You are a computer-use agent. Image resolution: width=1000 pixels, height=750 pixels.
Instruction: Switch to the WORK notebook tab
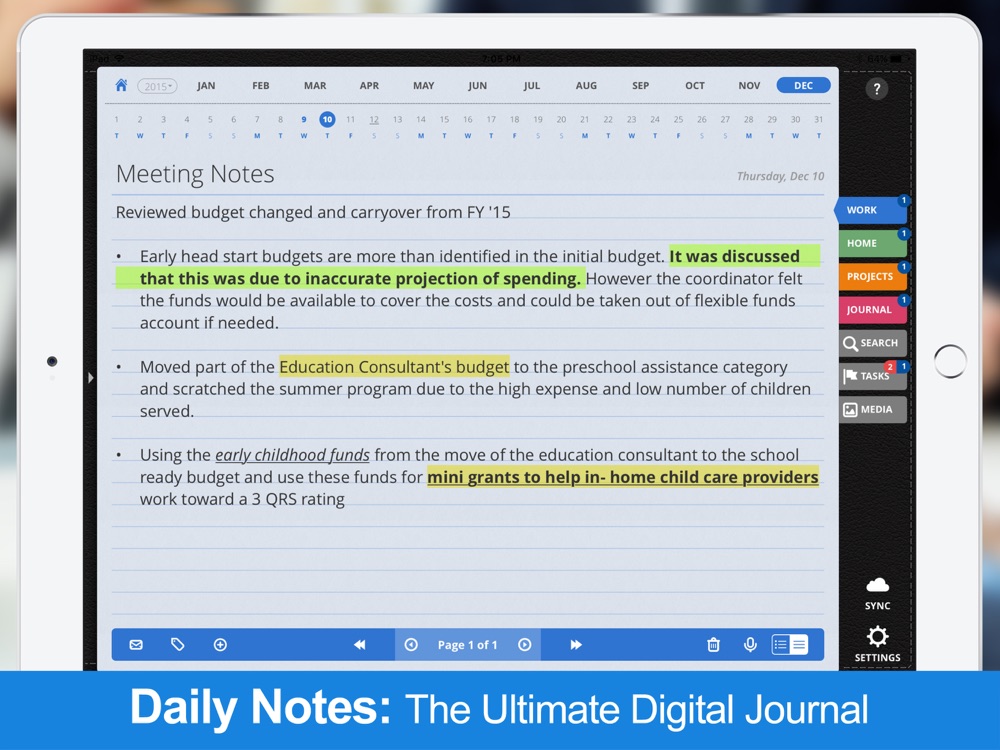pyautogui.click(x=871, y=210)
